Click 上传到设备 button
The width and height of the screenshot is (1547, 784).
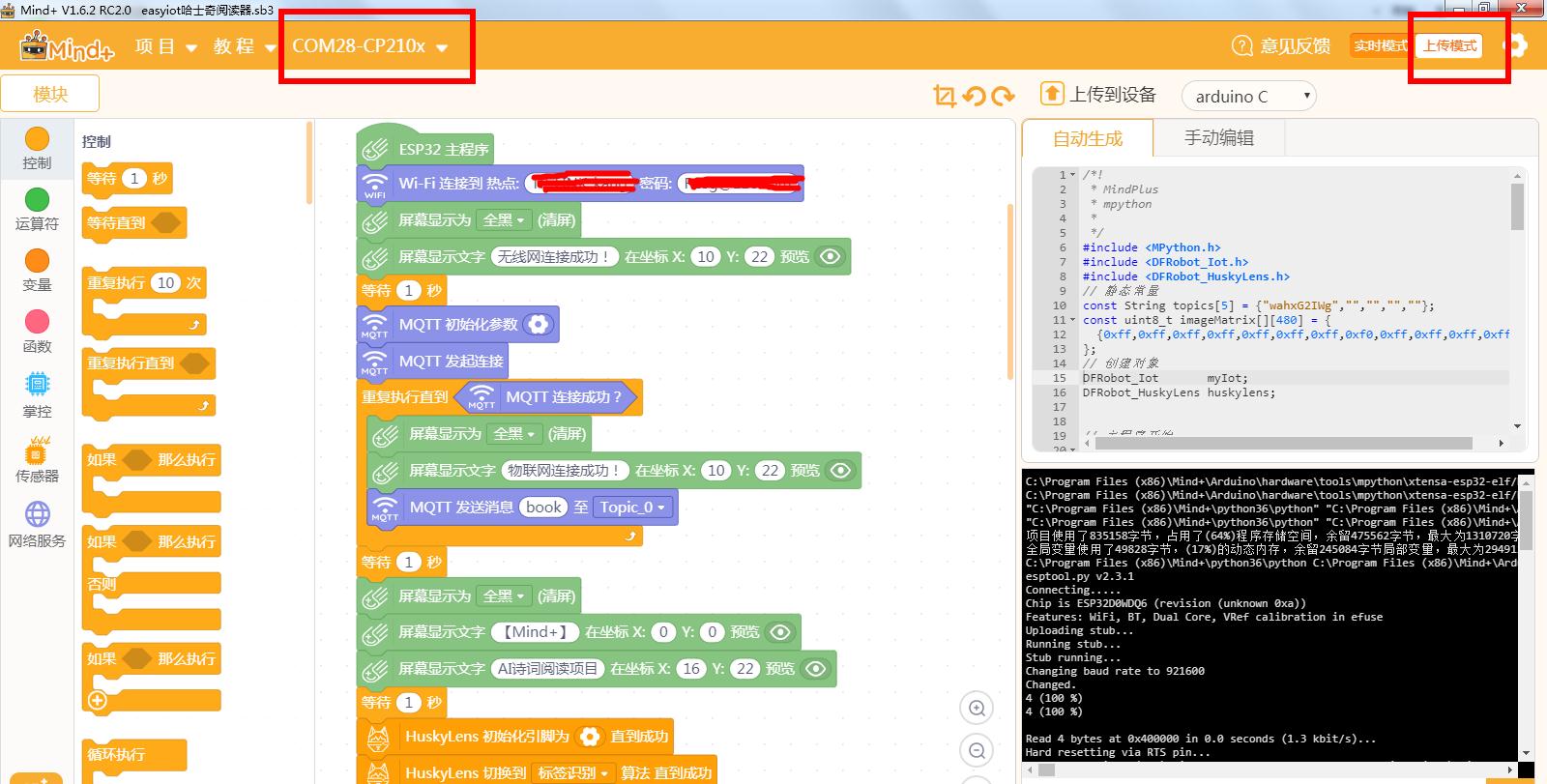point(1098,94)
